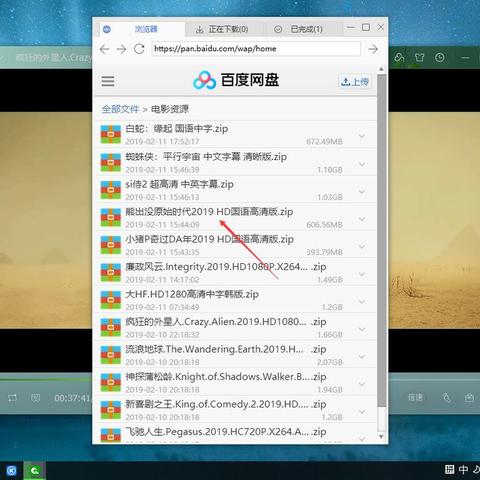Reload the Baidu pan page
Screen dimensions: 480x480
coord(139,49)
